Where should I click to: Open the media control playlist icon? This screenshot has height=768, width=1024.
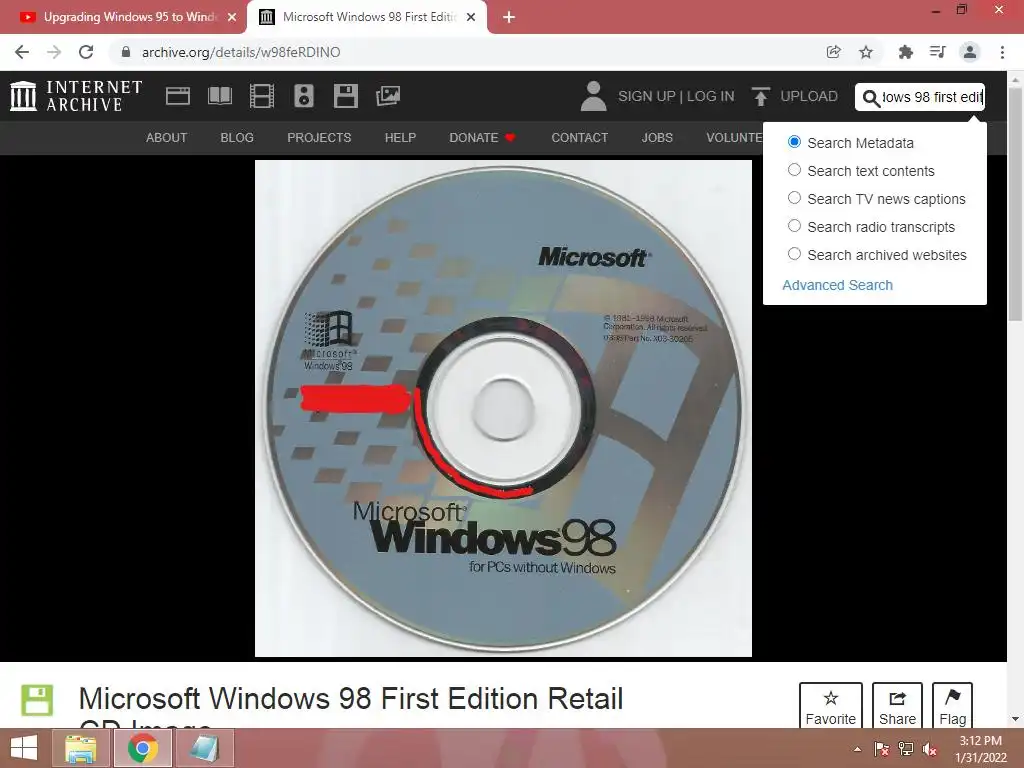[x=937, y=52]
